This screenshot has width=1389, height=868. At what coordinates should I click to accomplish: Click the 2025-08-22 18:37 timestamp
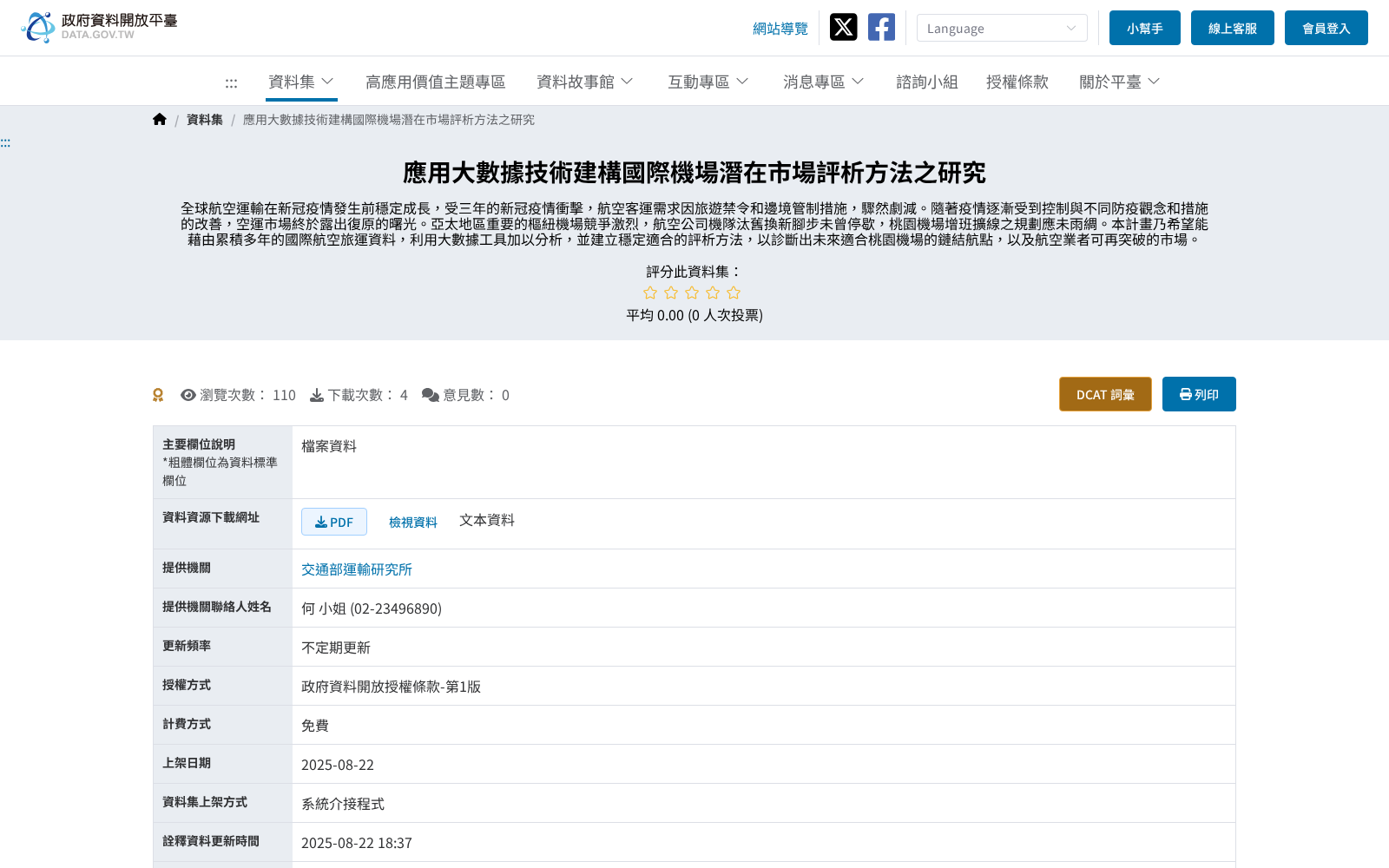point(357,843)
